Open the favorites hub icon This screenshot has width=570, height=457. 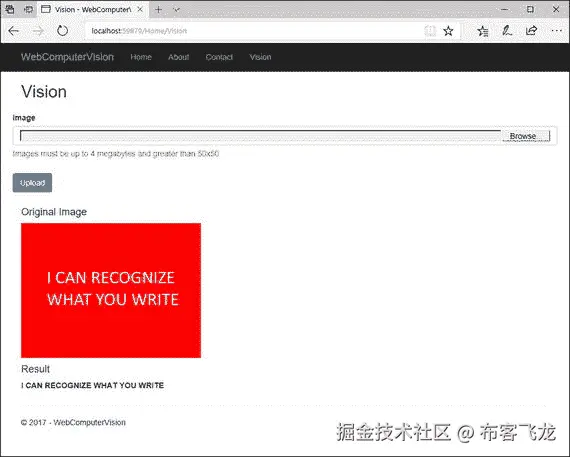[x=483, y=31]
